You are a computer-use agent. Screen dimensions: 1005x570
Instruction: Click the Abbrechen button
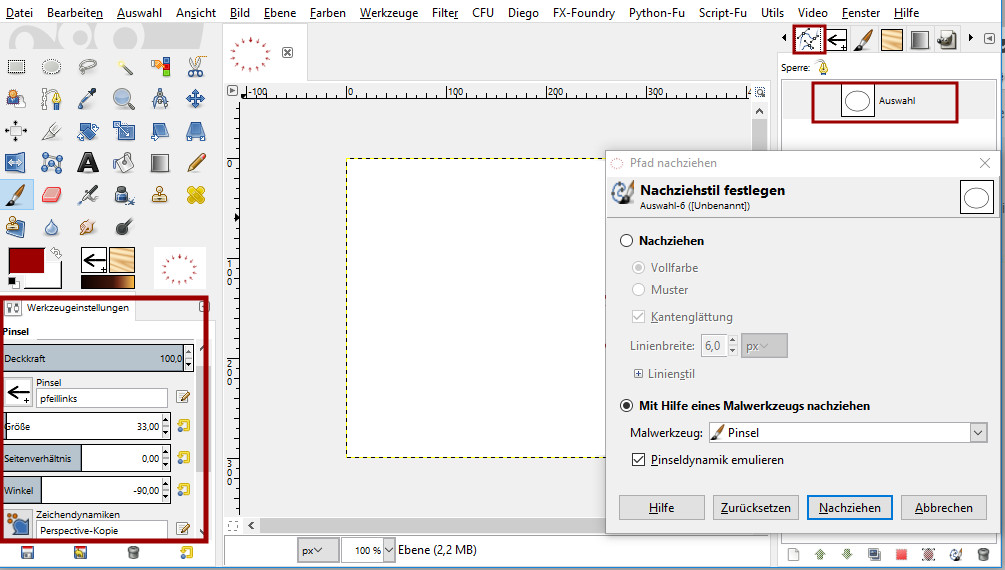pyautogui.click(x=943, y=508)
